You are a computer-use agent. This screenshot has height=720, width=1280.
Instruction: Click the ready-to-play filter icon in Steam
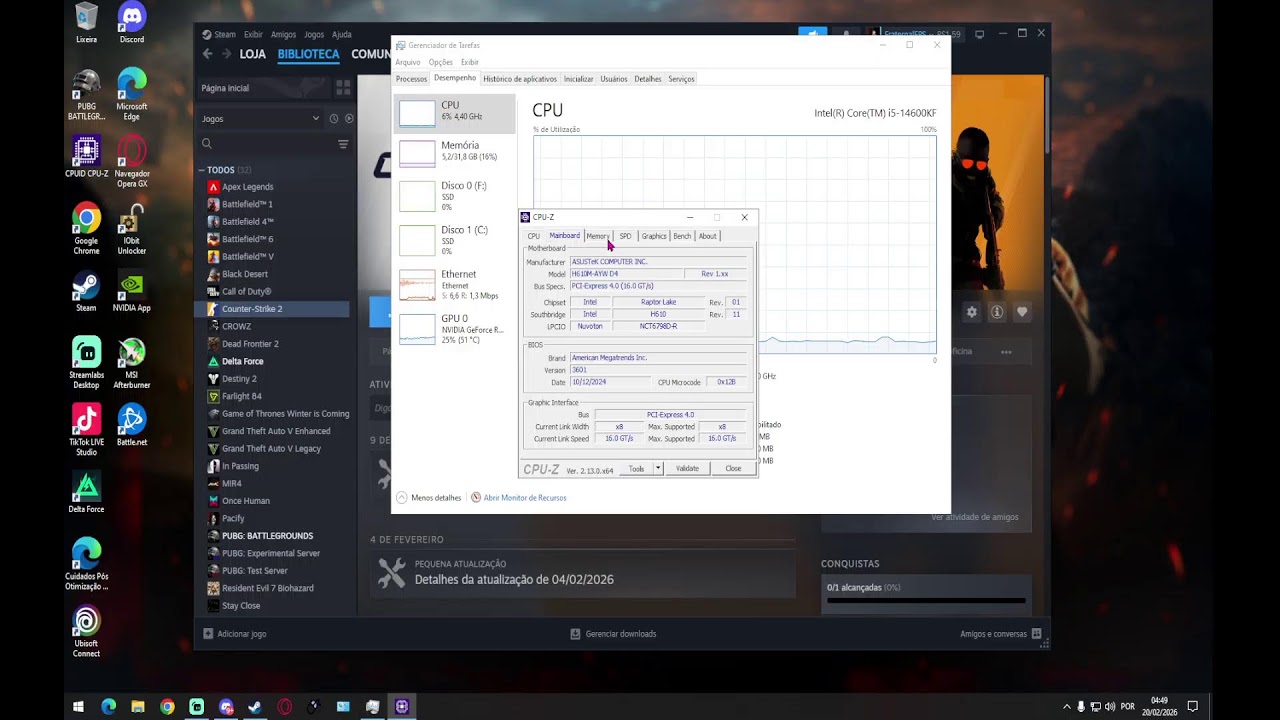point(349,118)
